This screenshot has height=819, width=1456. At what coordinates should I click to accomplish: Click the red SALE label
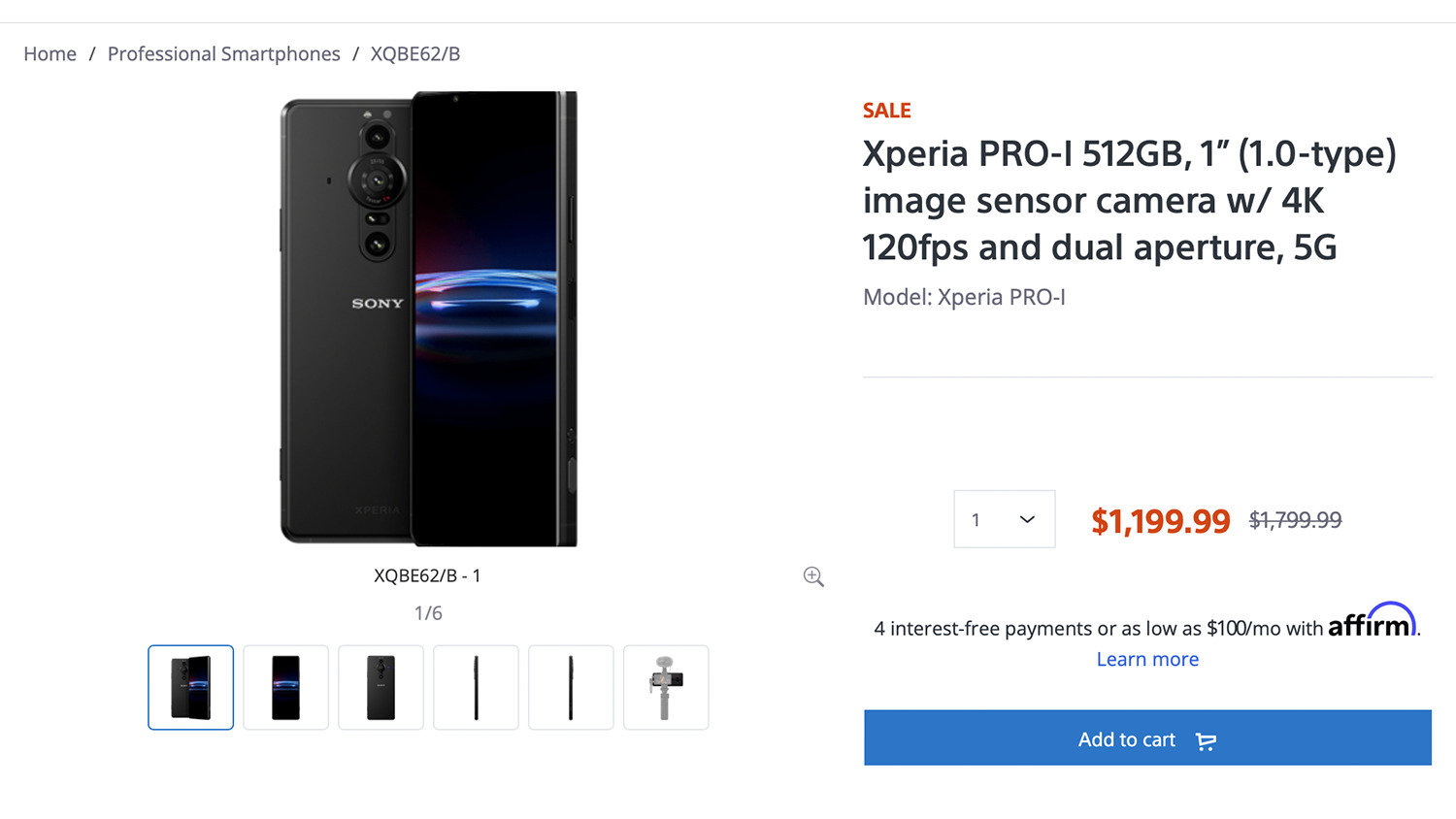click(886, 111)
